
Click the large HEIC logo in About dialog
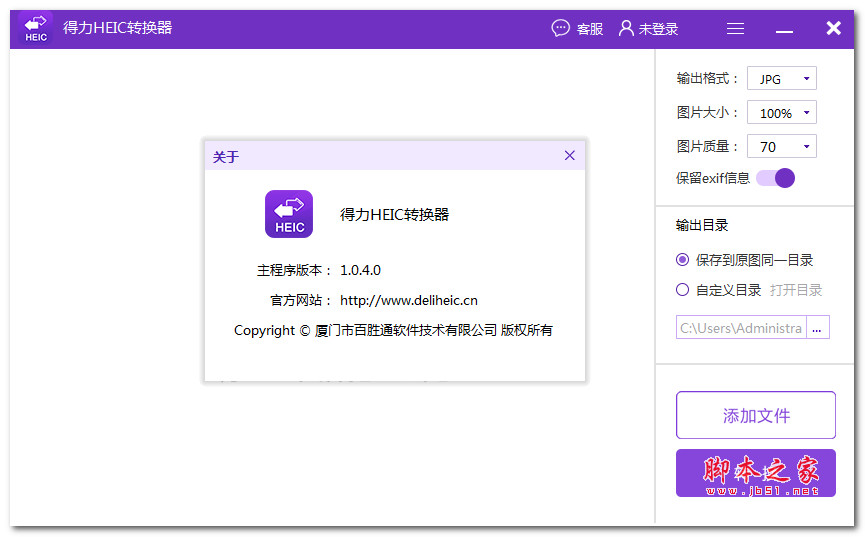pos(289,214)
